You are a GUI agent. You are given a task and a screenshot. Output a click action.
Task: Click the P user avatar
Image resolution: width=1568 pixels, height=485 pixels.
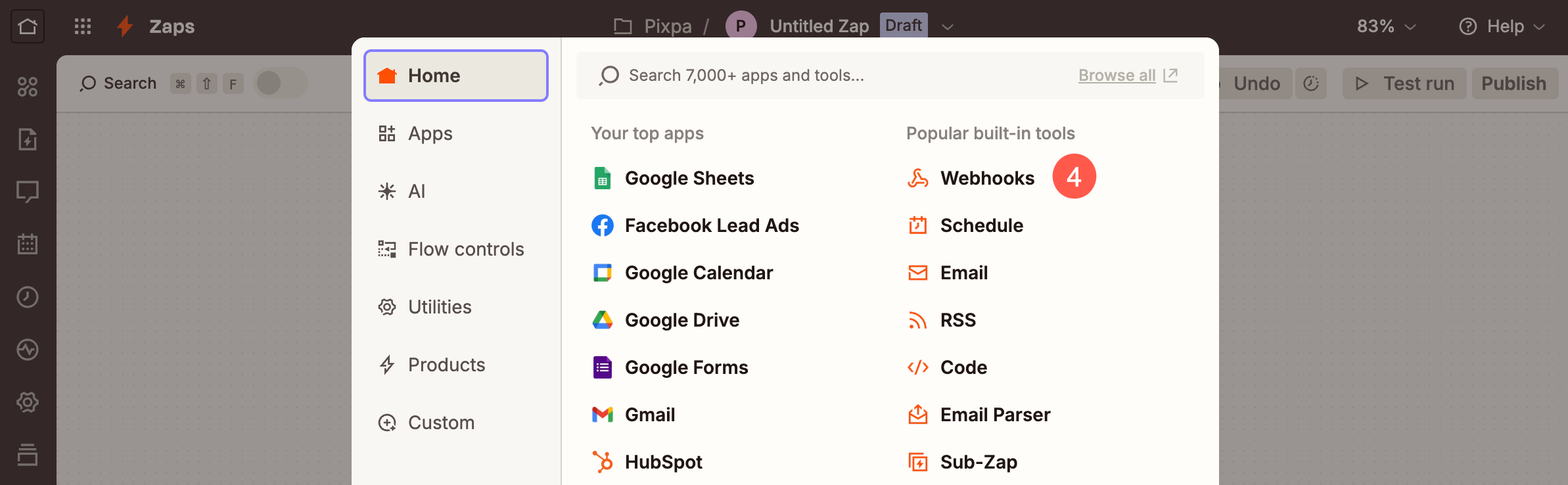(x=741, y=26)
